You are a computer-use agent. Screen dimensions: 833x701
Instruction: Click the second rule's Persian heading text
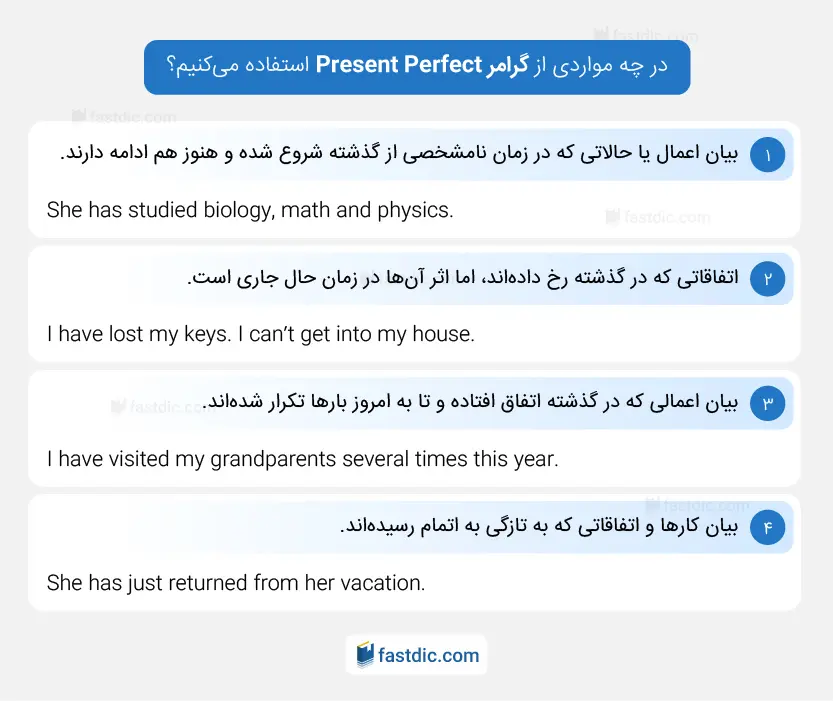(463, 277)
